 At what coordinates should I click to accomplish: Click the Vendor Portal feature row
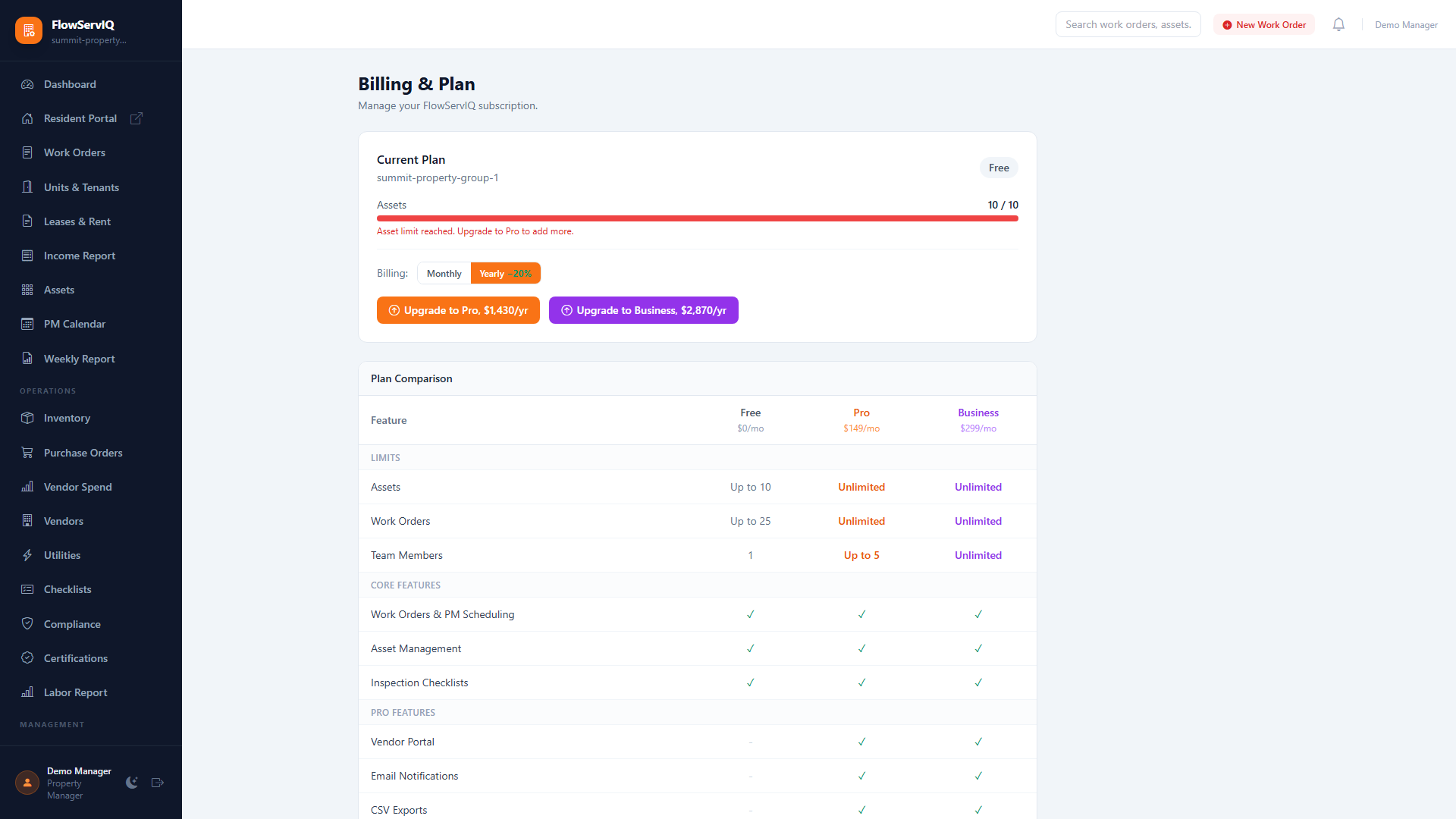[698, 742]
